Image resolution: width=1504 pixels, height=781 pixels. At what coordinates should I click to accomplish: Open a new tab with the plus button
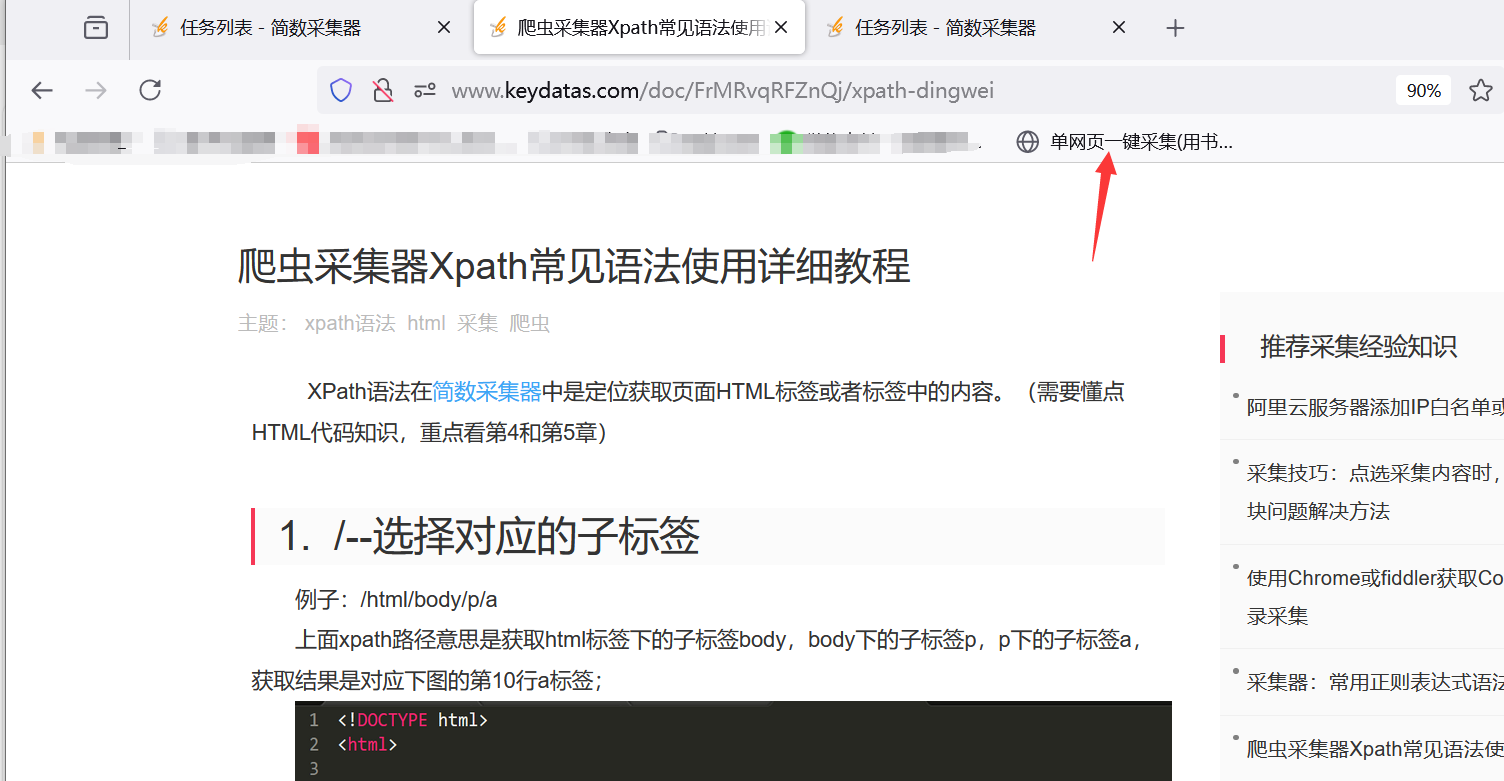point(1175,28)
